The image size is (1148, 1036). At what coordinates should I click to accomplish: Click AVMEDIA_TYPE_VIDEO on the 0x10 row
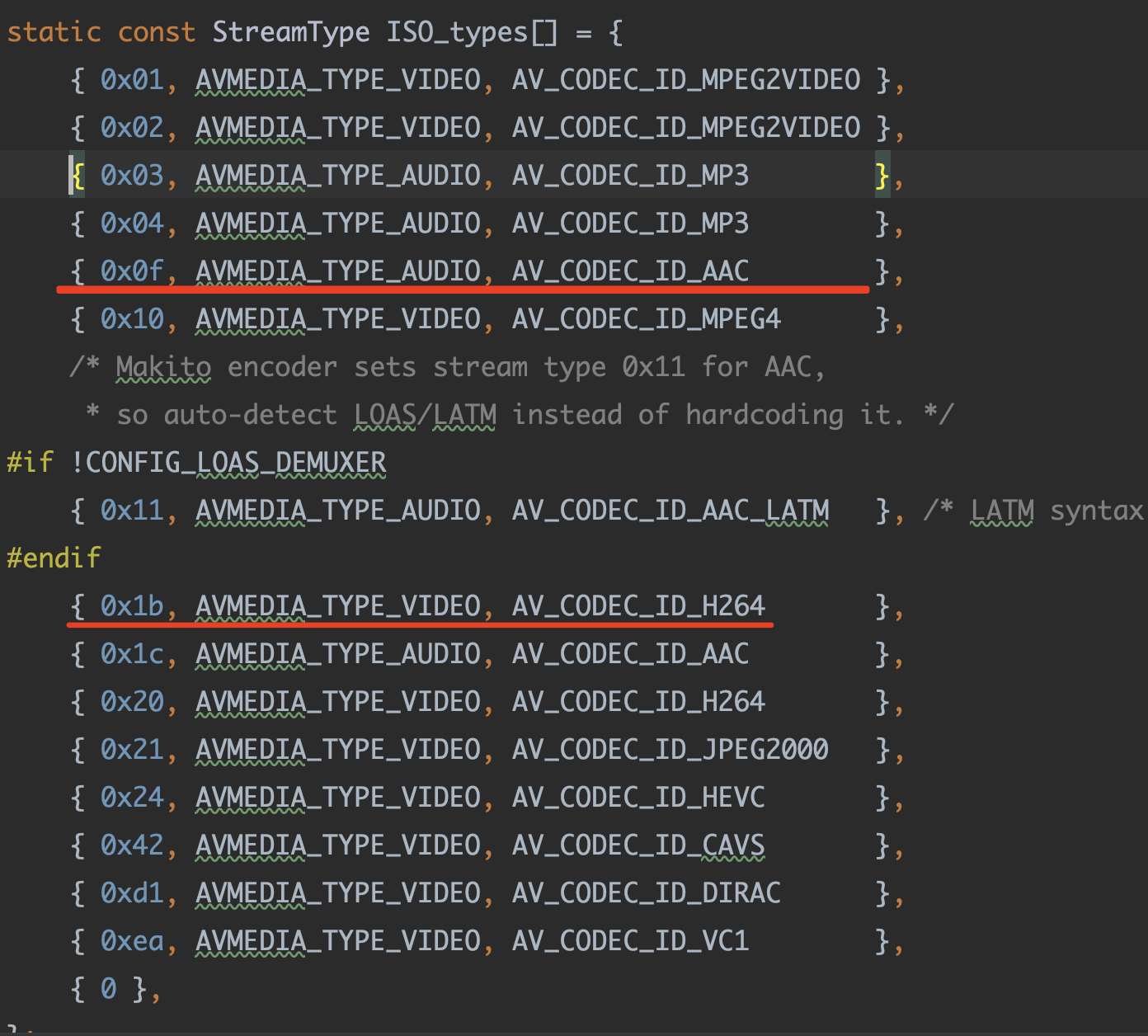pyautogui.click(x=338, y=319)
